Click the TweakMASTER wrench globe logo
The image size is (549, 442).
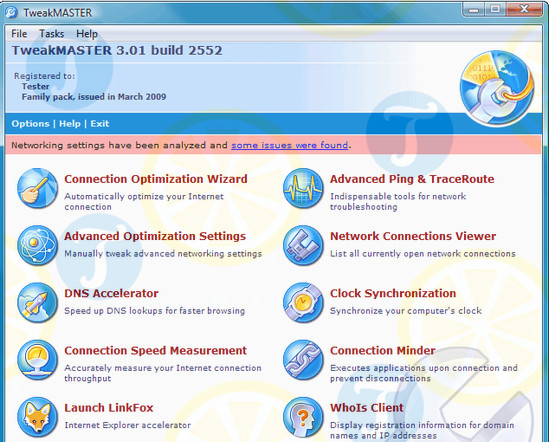pyautogui.click(x=497, y=88)
